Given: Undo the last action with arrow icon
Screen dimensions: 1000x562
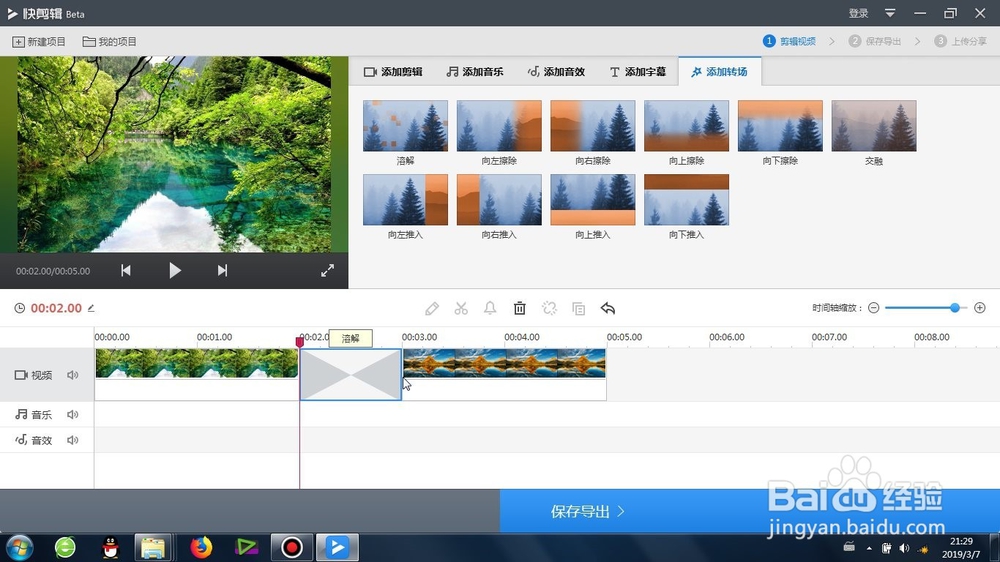Looking at the screenshot, I should [608, 309].
